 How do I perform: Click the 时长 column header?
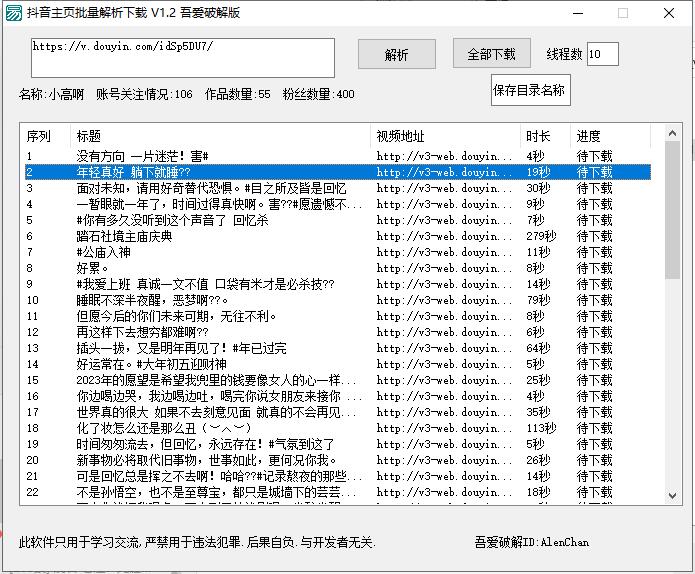pyautogui.click(x=545, y=136)
